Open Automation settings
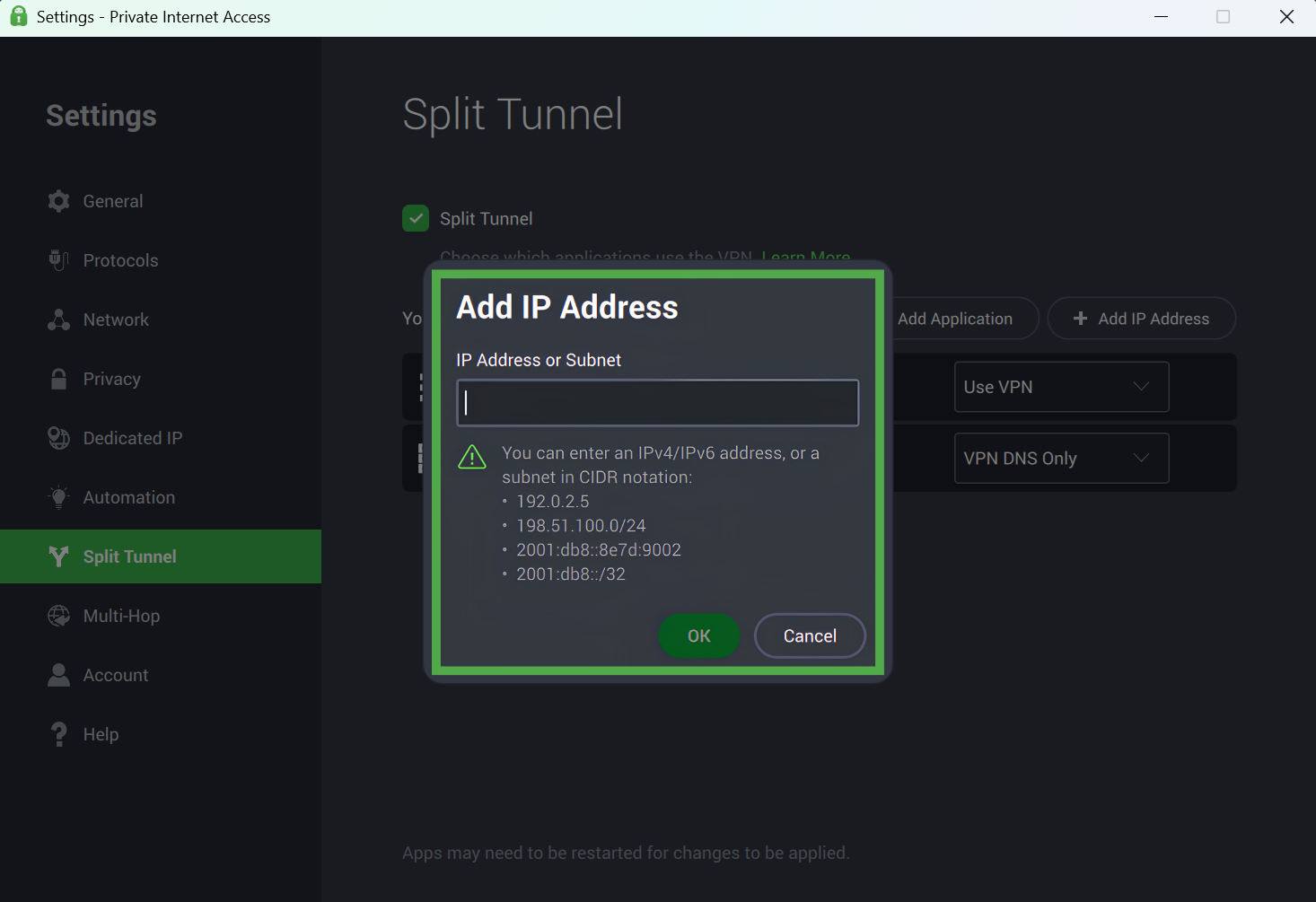This screenshot has width=1316, height=902. [161, 497]
